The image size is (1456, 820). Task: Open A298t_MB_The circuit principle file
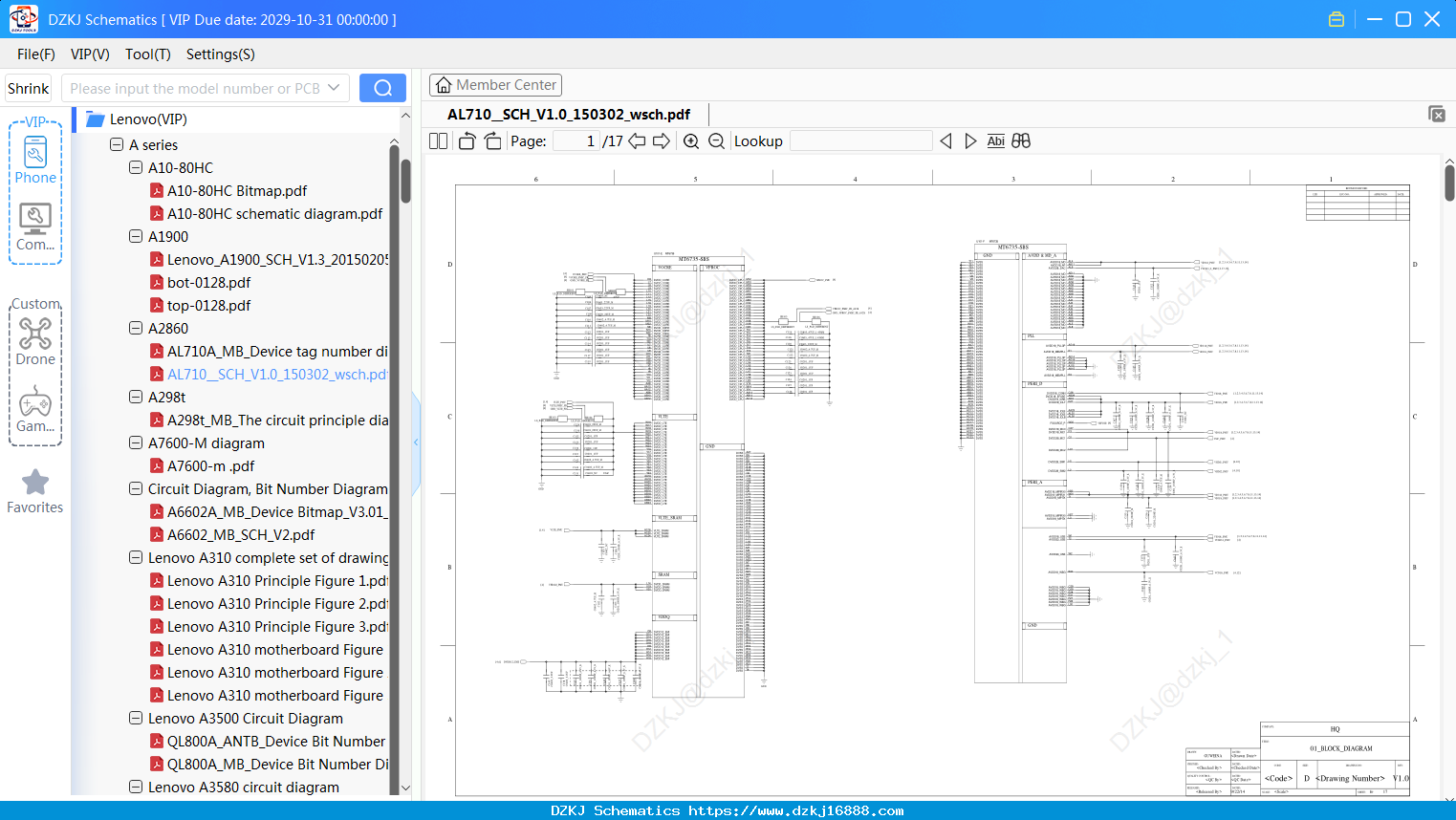[277, 420]
